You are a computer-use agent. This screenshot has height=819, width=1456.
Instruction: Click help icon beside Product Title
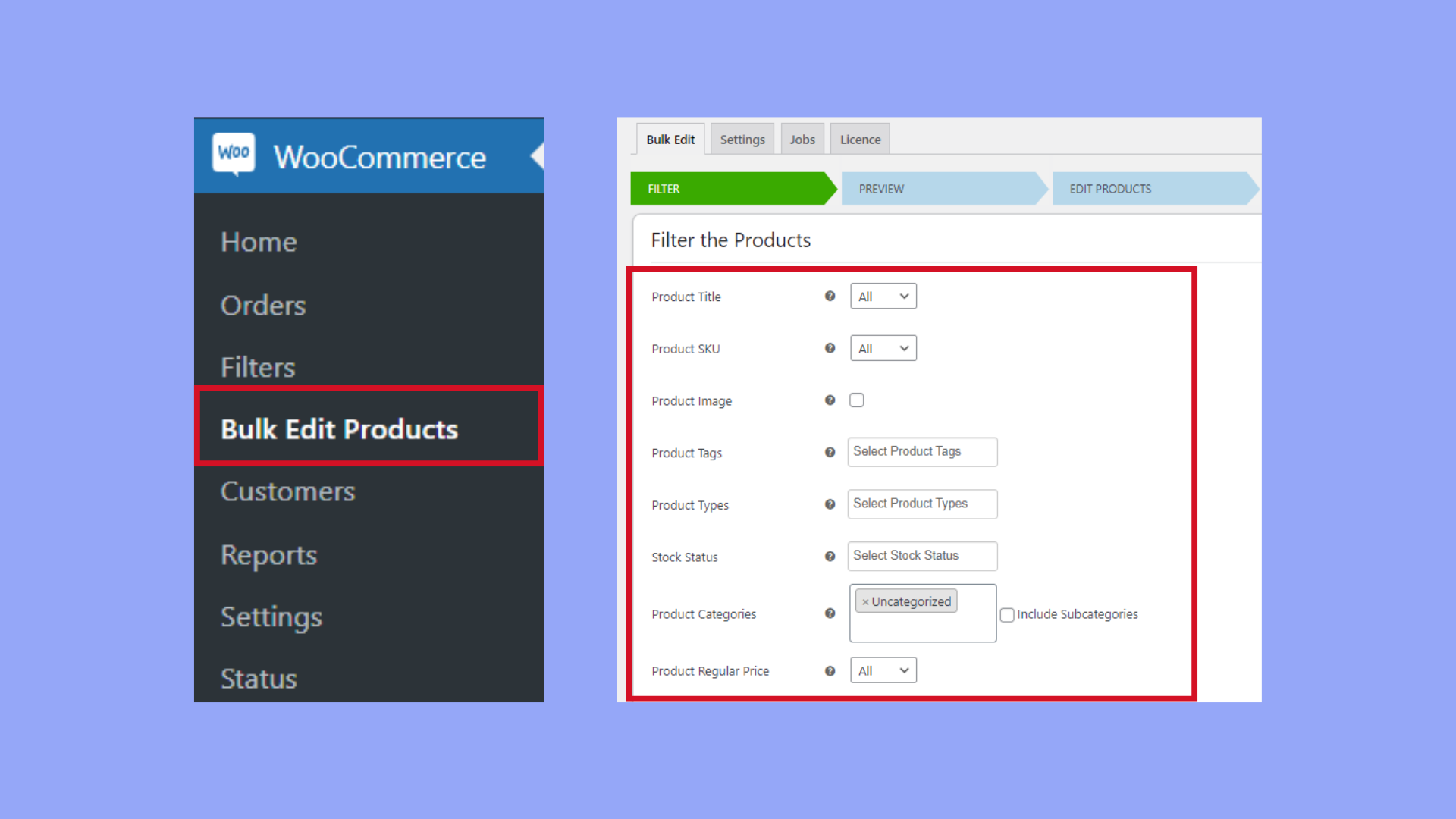coord(830,297)
